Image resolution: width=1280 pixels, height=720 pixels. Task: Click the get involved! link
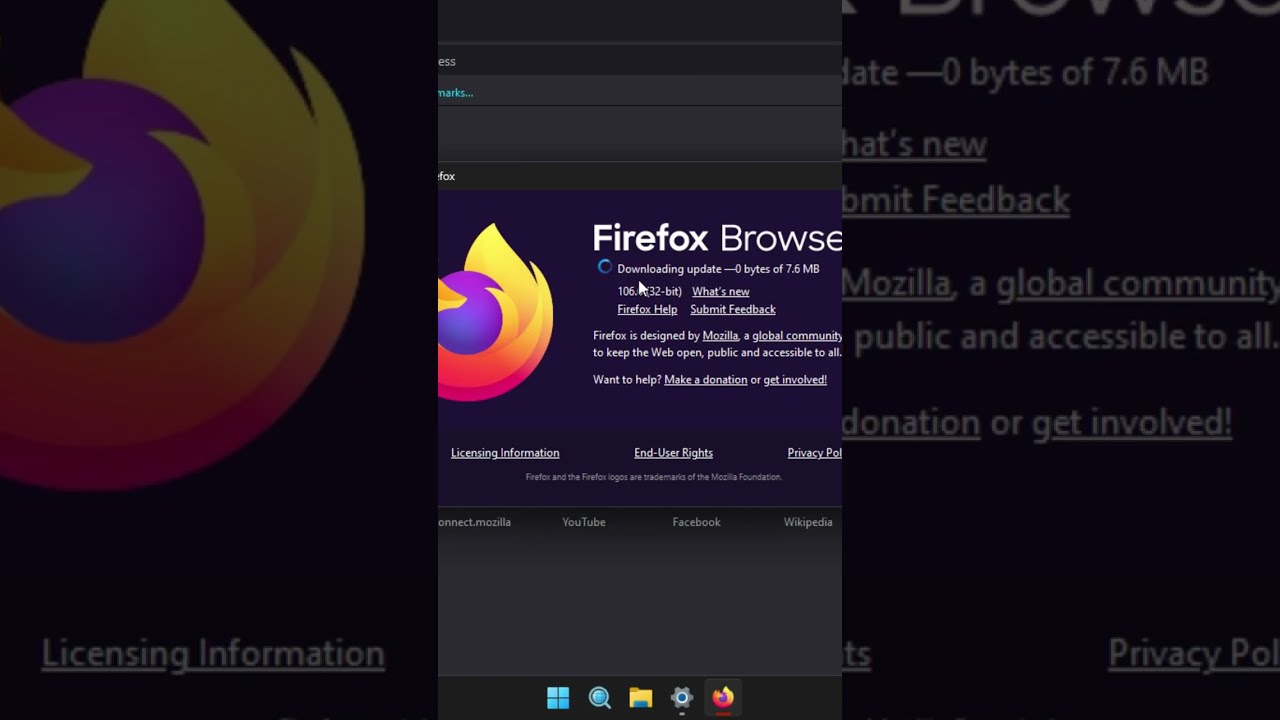[x=795, y=379]
